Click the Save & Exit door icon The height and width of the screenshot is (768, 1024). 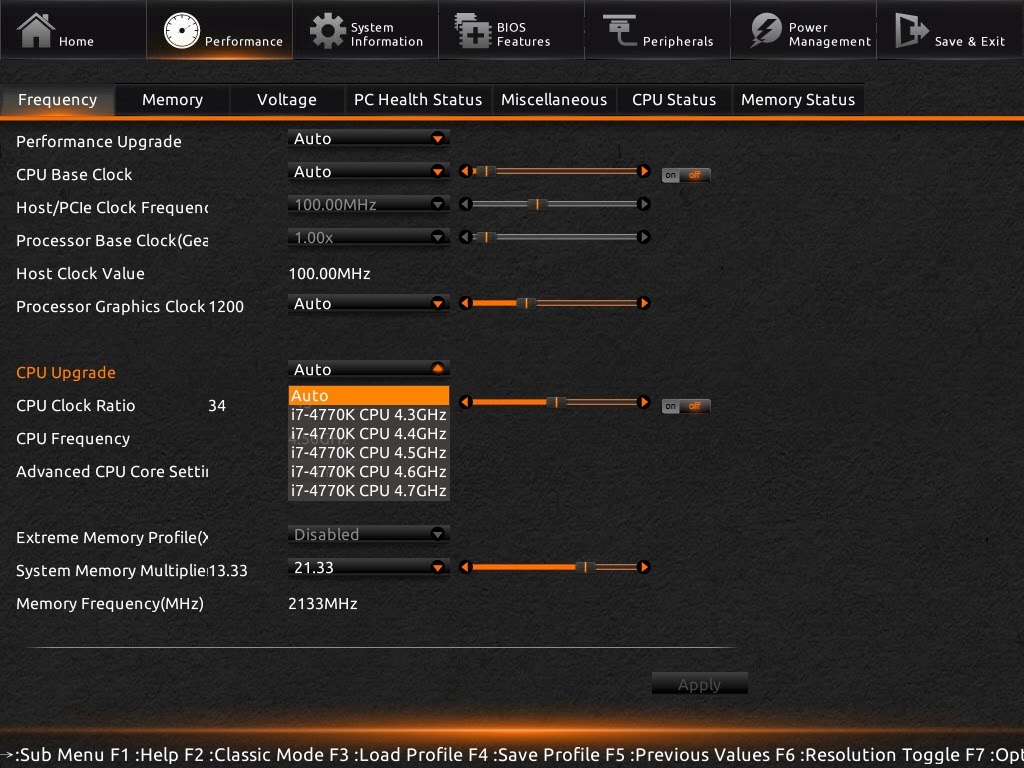(911, 30)
